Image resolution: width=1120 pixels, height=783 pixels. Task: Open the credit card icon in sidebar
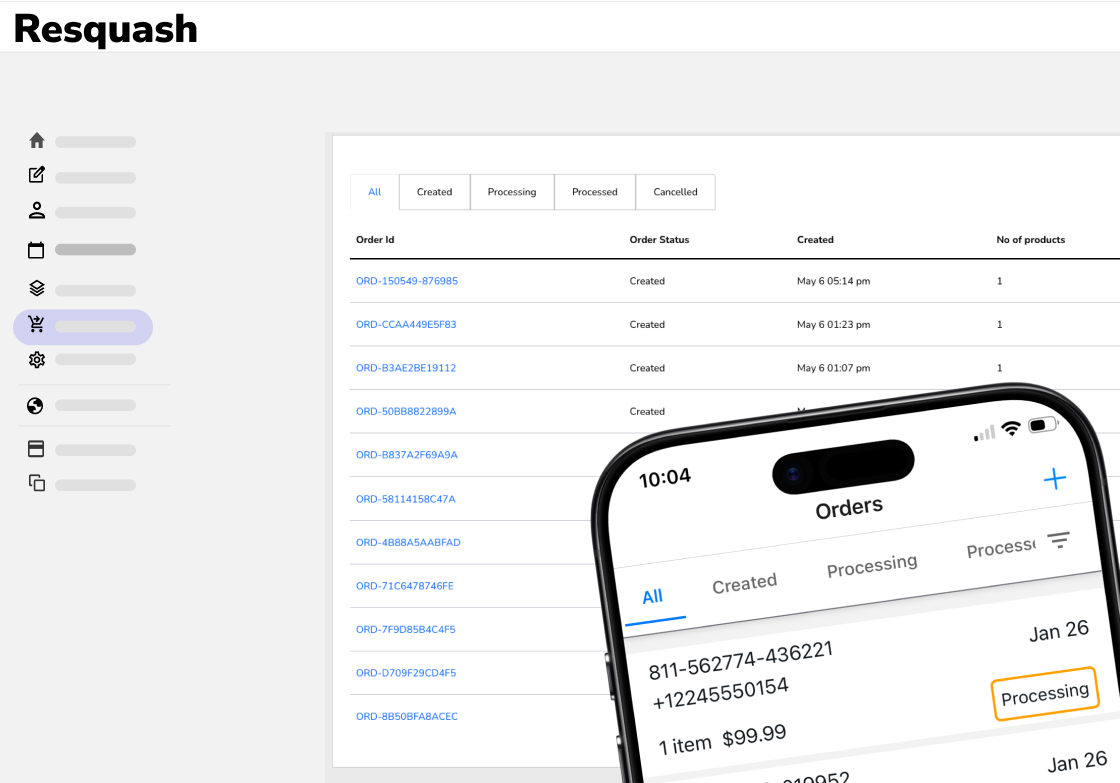36,449
